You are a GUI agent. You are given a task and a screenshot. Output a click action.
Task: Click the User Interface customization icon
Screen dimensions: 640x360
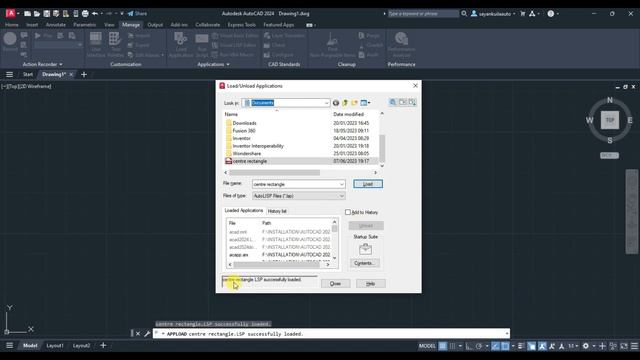(x=96, y=45)
